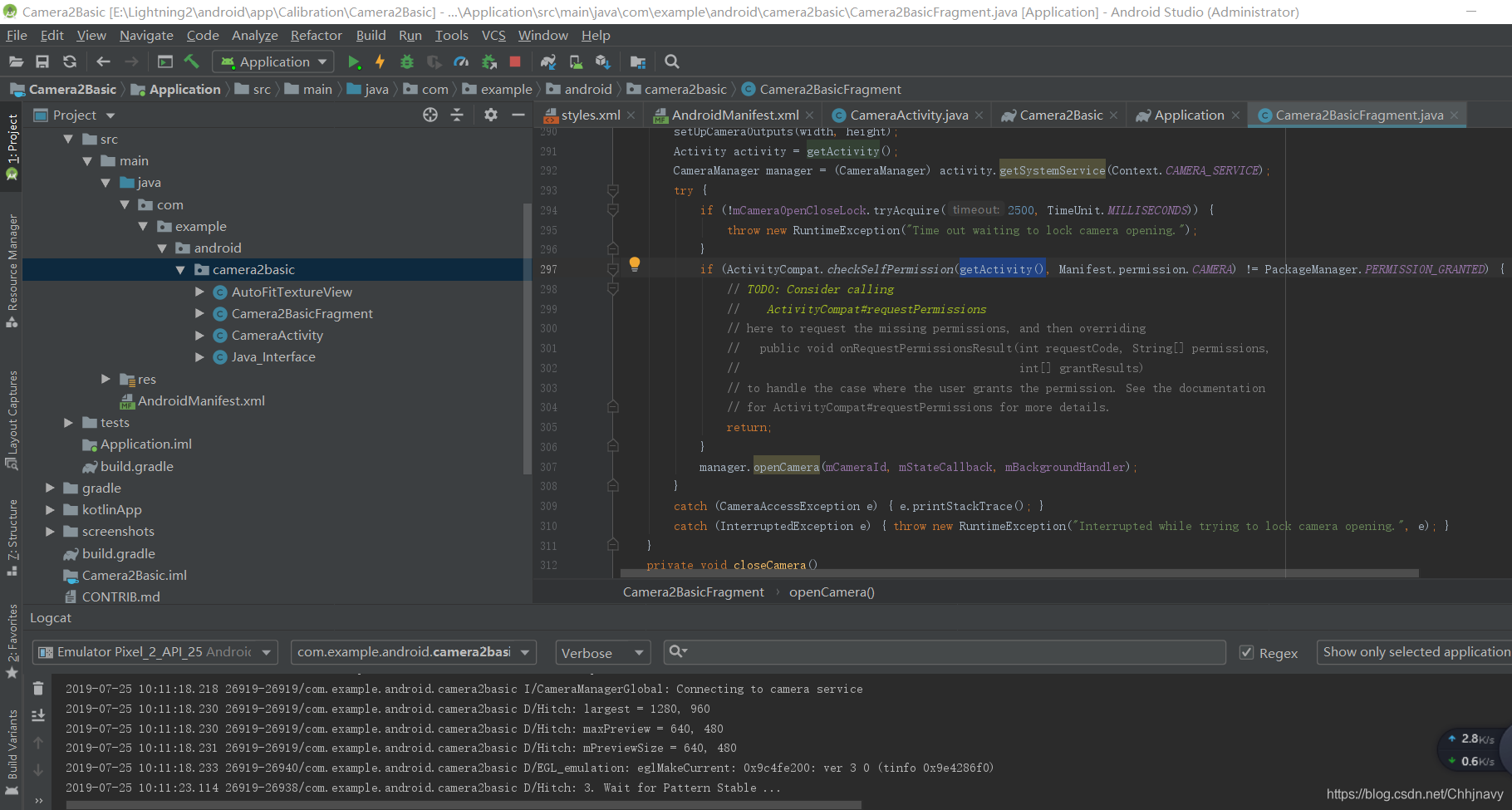1512x810 pixels.
Task: Open the Refactor menu
Action: point(316,35)
